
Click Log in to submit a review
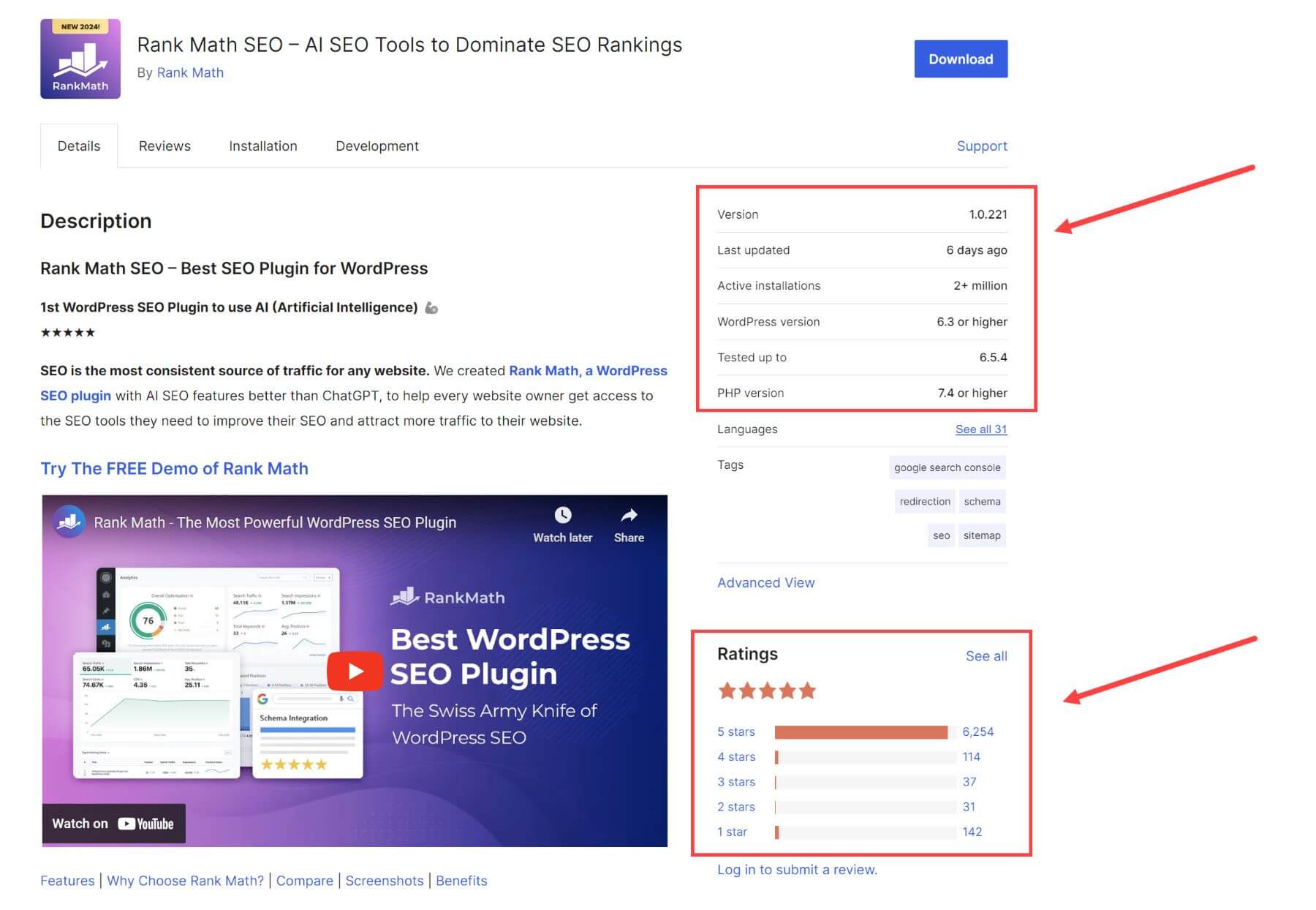796,870
